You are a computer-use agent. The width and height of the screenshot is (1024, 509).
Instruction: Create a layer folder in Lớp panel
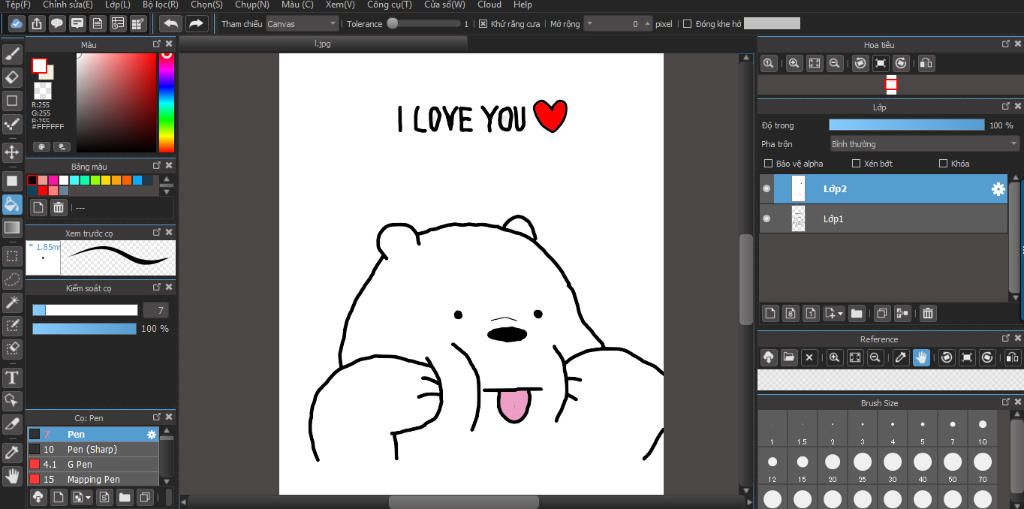(857, 314)
